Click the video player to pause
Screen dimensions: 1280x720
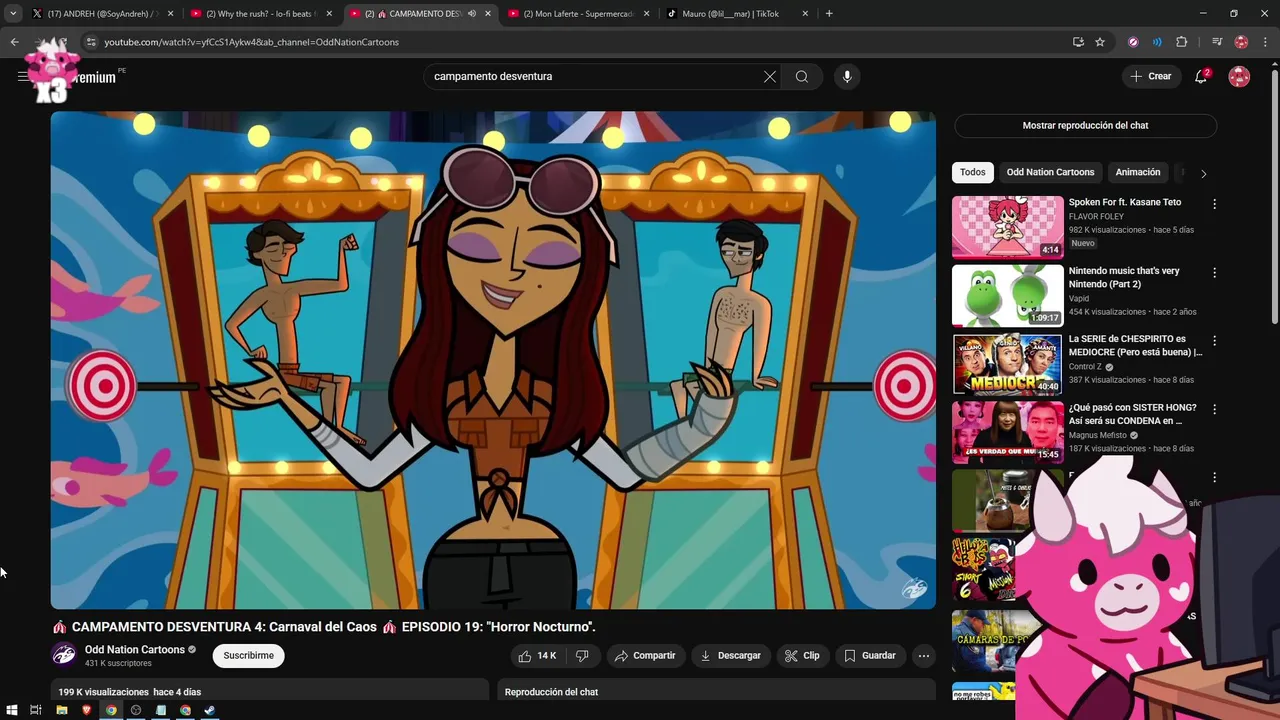(x=493, y=360)
